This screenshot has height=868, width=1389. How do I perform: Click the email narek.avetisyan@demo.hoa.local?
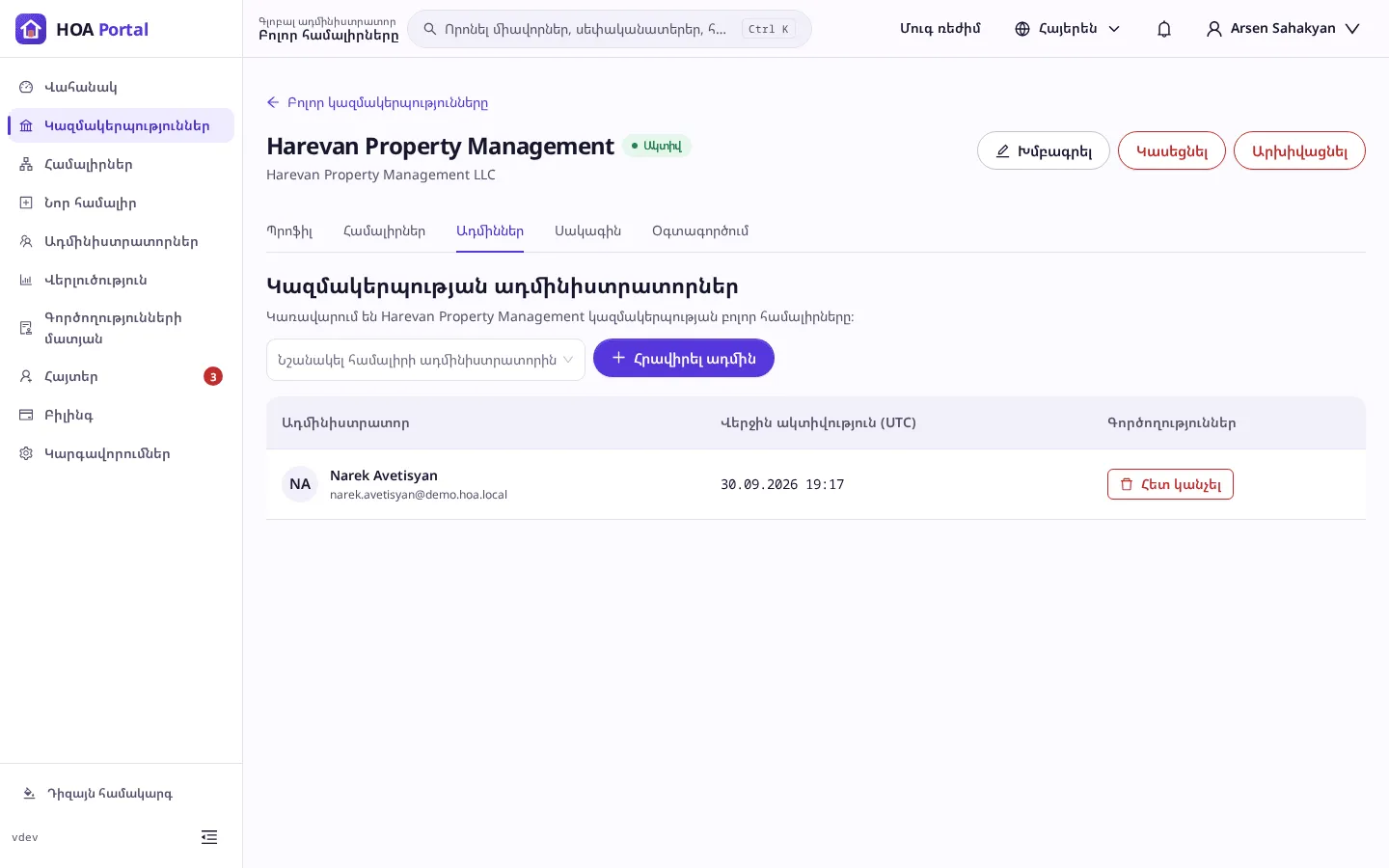pyautogui.click(x=419, y=495)
